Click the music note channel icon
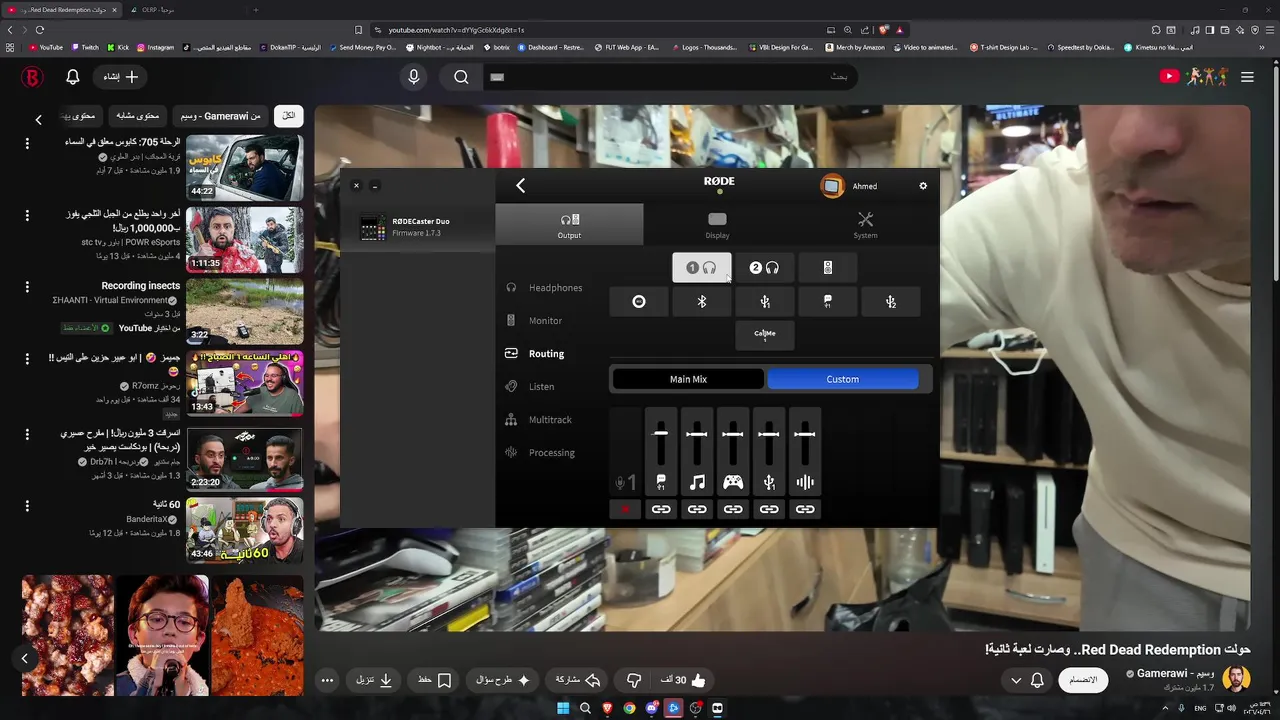 coord(697,483)
